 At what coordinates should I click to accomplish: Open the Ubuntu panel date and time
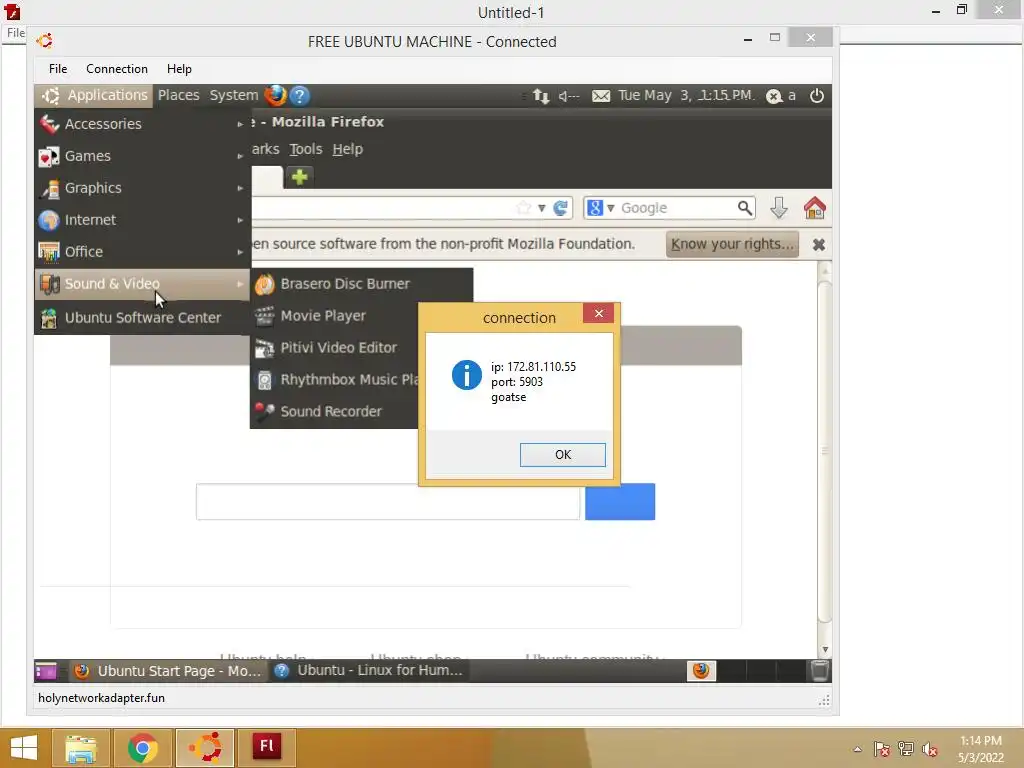click(686, 95)
